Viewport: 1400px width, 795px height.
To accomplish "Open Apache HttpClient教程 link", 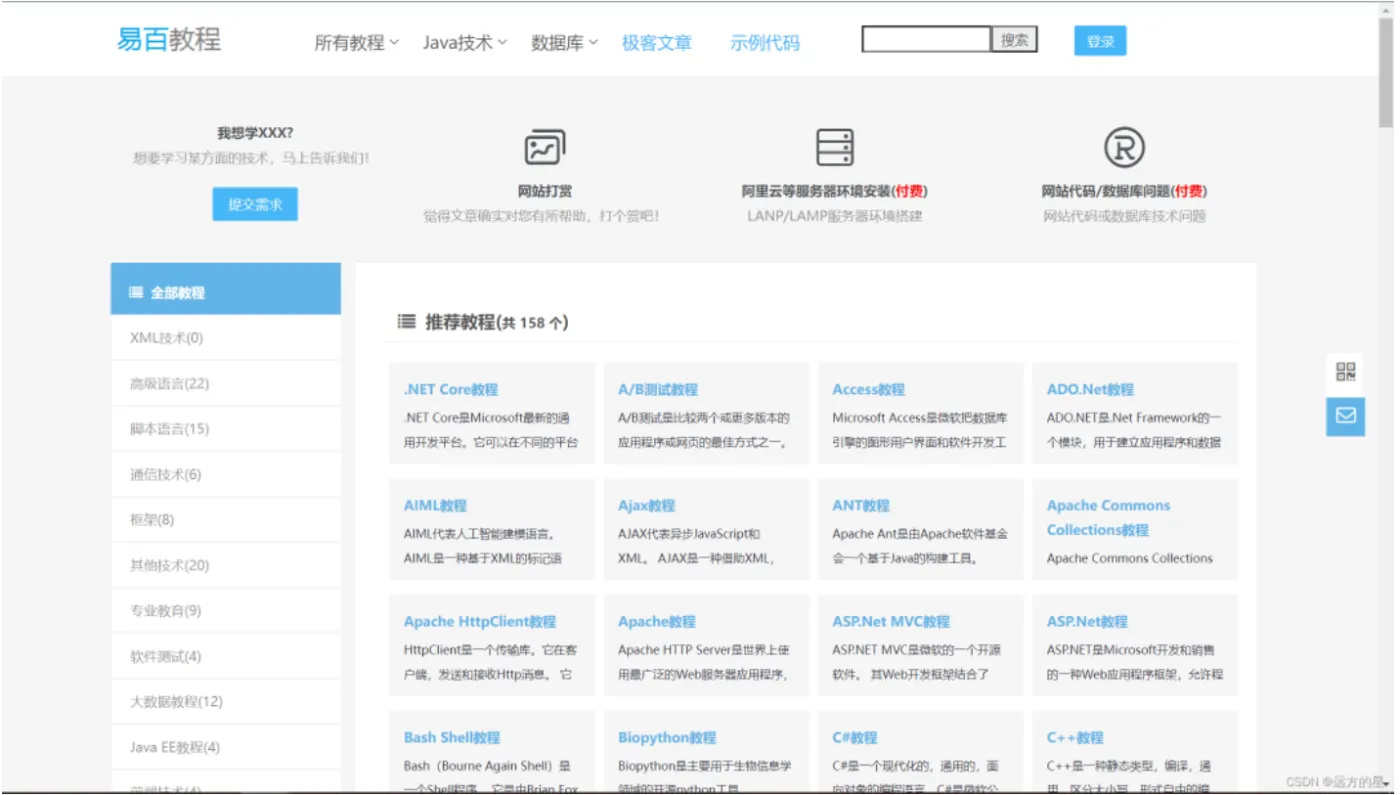I will tap(480, 621).
